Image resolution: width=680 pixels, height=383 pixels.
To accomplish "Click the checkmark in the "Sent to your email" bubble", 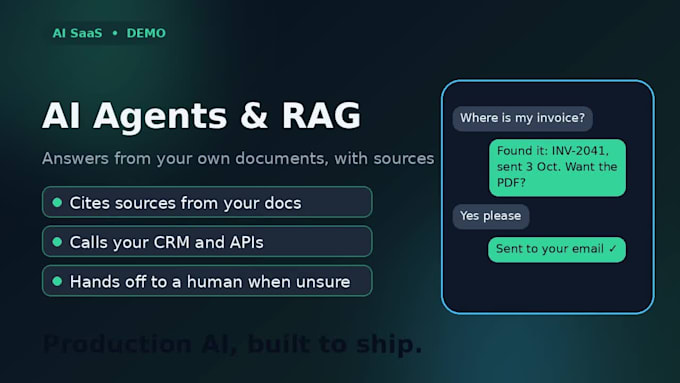I will 612,249.
